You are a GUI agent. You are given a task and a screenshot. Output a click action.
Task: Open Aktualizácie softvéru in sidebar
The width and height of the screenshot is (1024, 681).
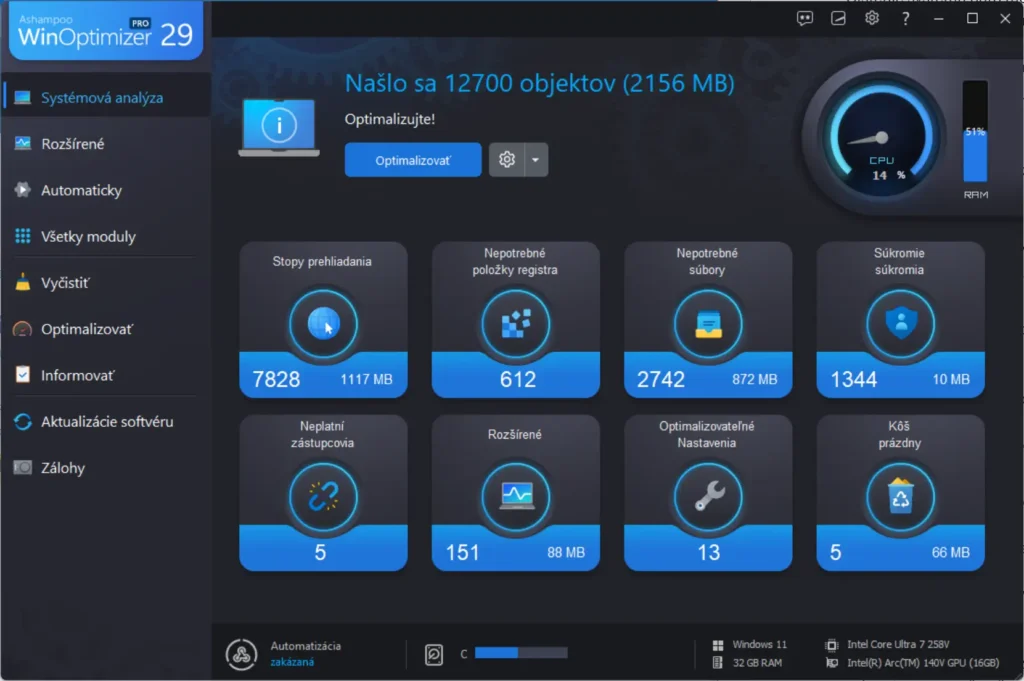tap(106, 422)
